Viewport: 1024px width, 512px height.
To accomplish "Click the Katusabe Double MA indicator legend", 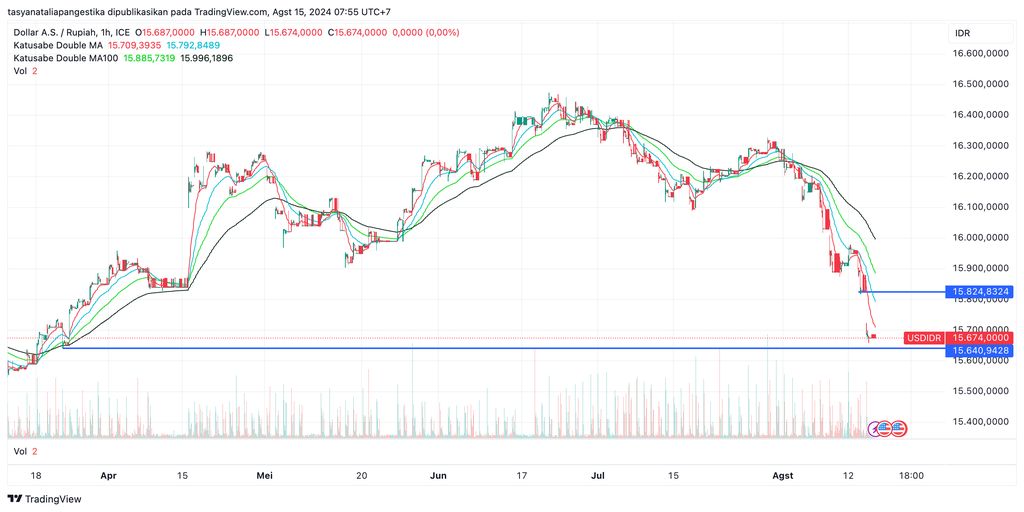I will coord(58,45).
